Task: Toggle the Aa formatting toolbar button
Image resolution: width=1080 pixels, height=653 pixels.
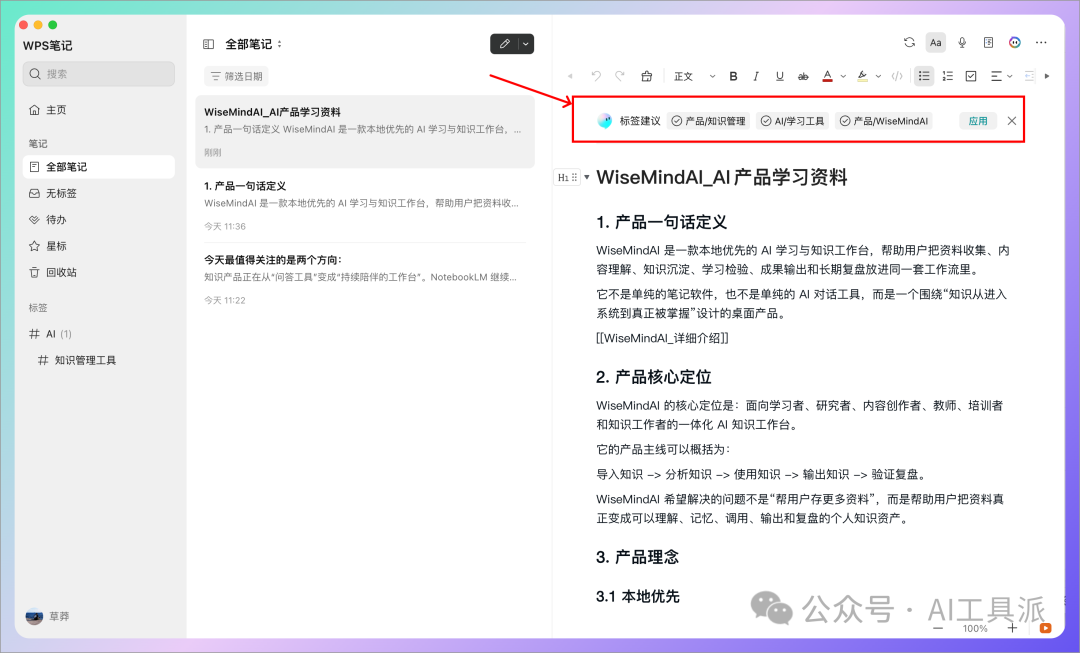Action: click(x=935, y=43)
